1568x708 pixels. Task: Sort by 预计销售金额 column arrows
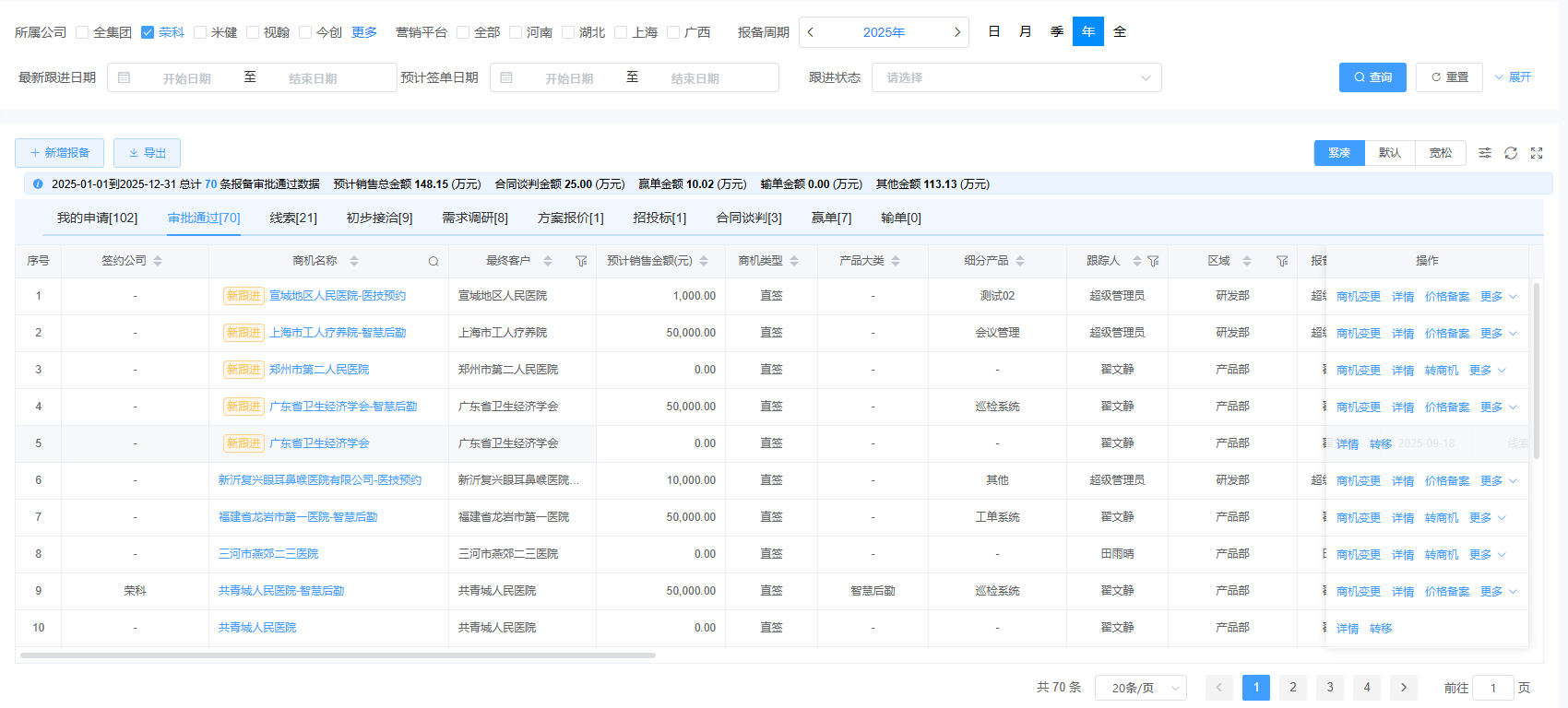click(x=704, y=262)
